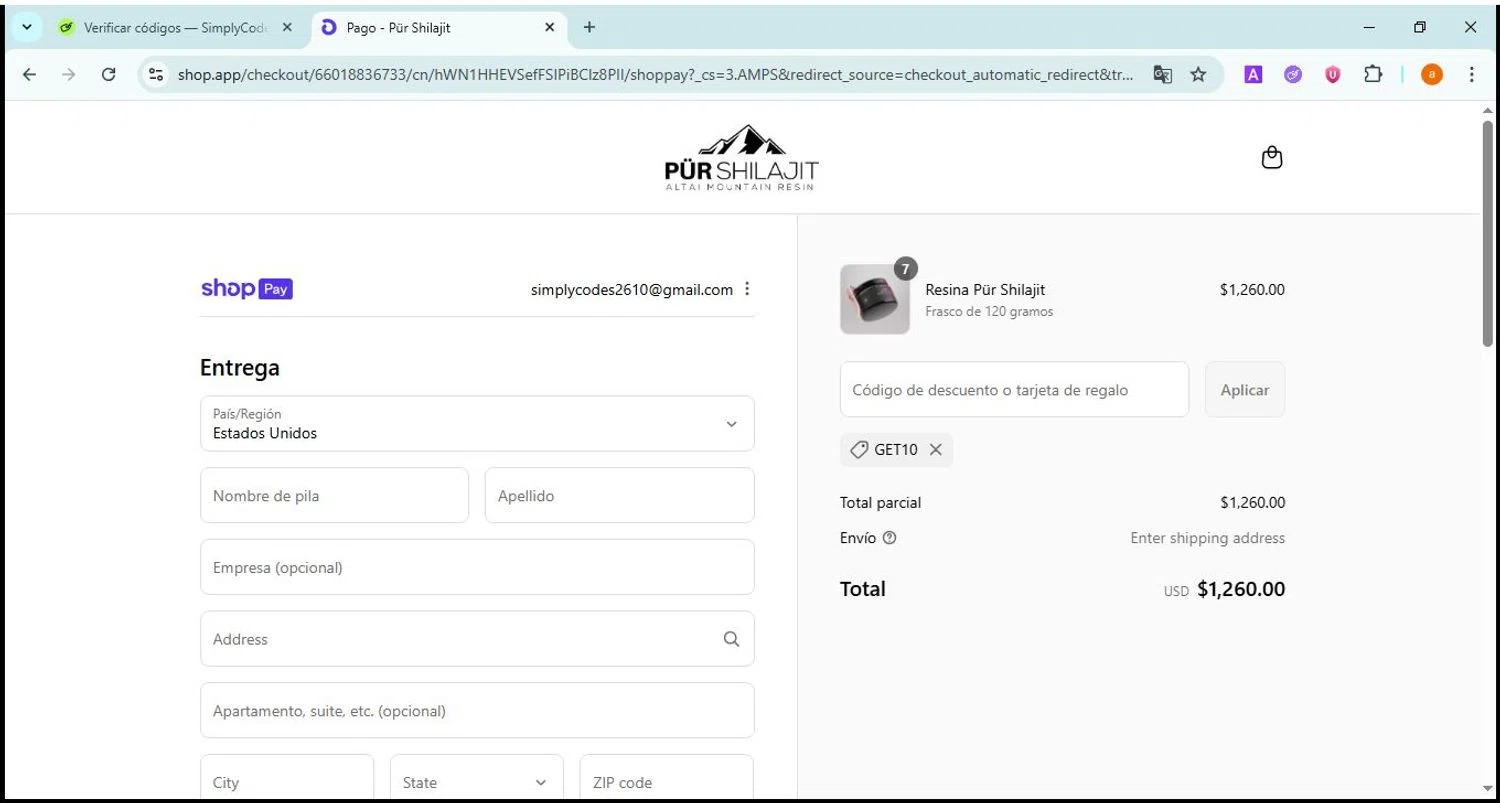The width and height of the screenshot is (1500, 803).
Task: Close the Pago - Pür Shilajit tab
Action: coord(549,27)
